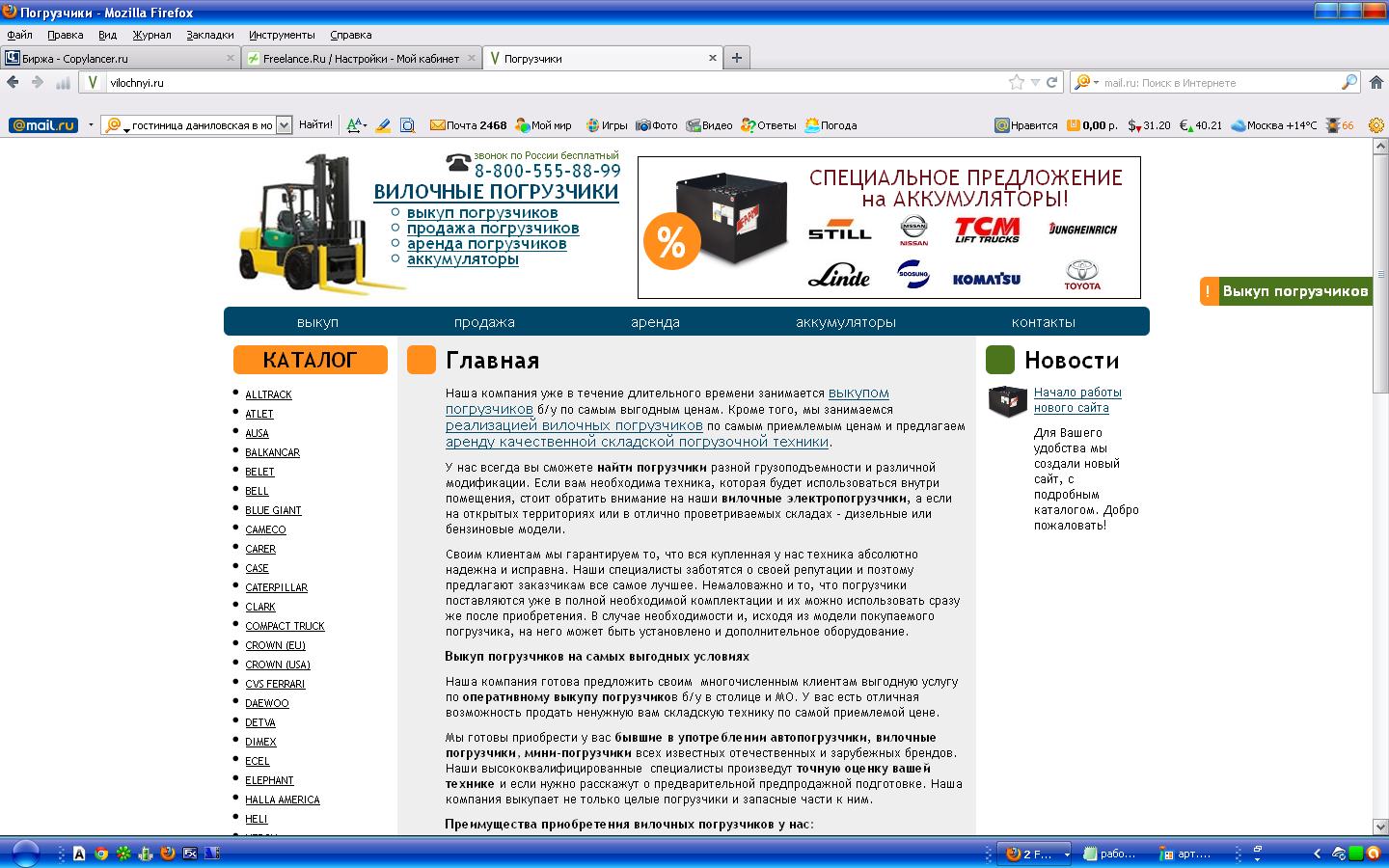1389x868 pixels.
Task: Open the Файл menu
Action: [19, 35]
